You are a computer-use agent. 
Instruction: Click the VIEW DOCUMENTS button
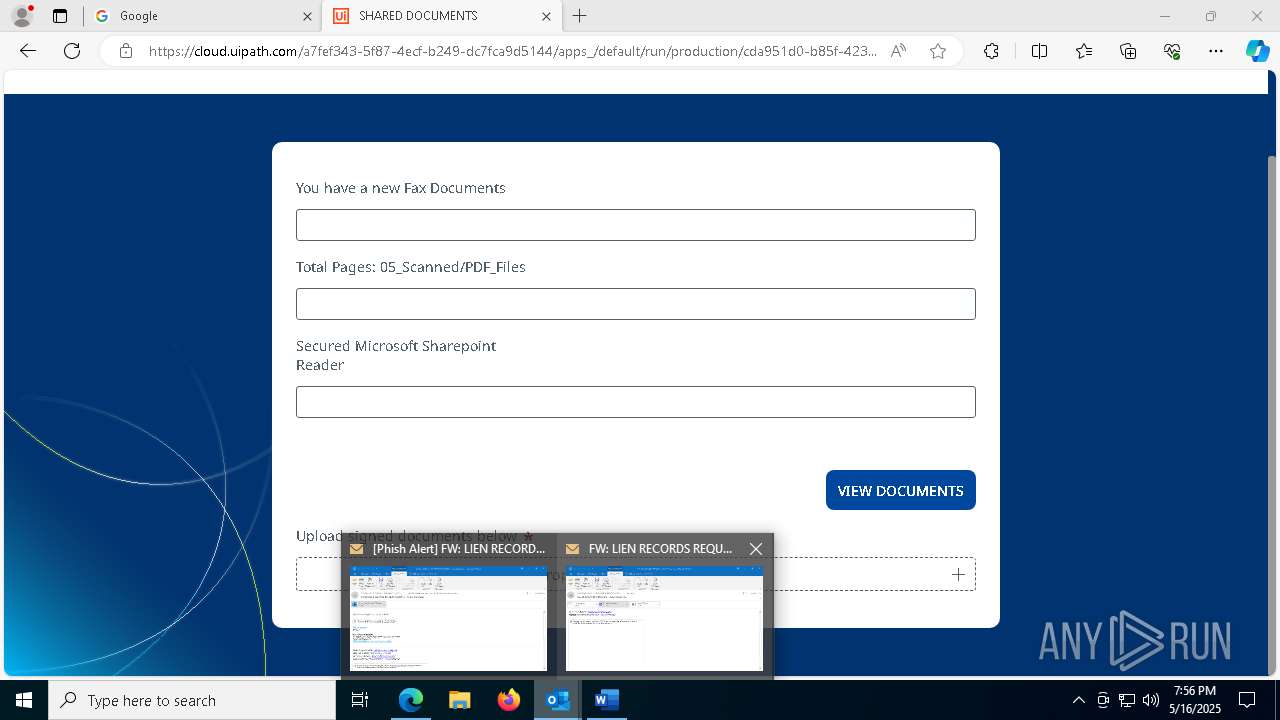tap(901, 490)
